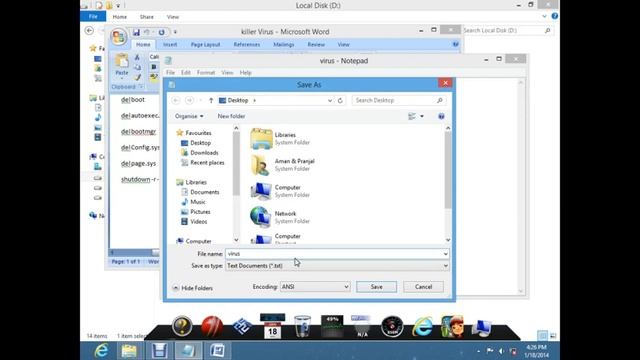Click the Cancel button

423,287
